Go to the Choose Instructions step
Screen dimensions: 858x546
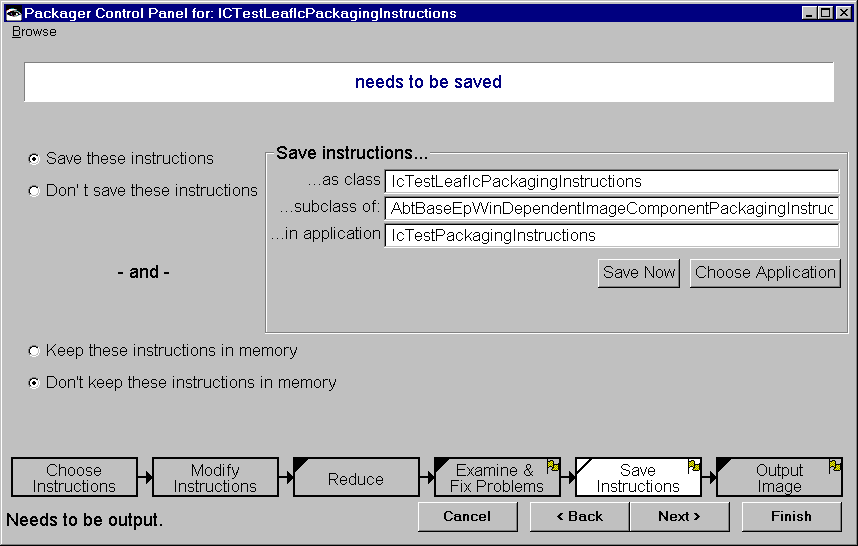[x=74, y=478]
